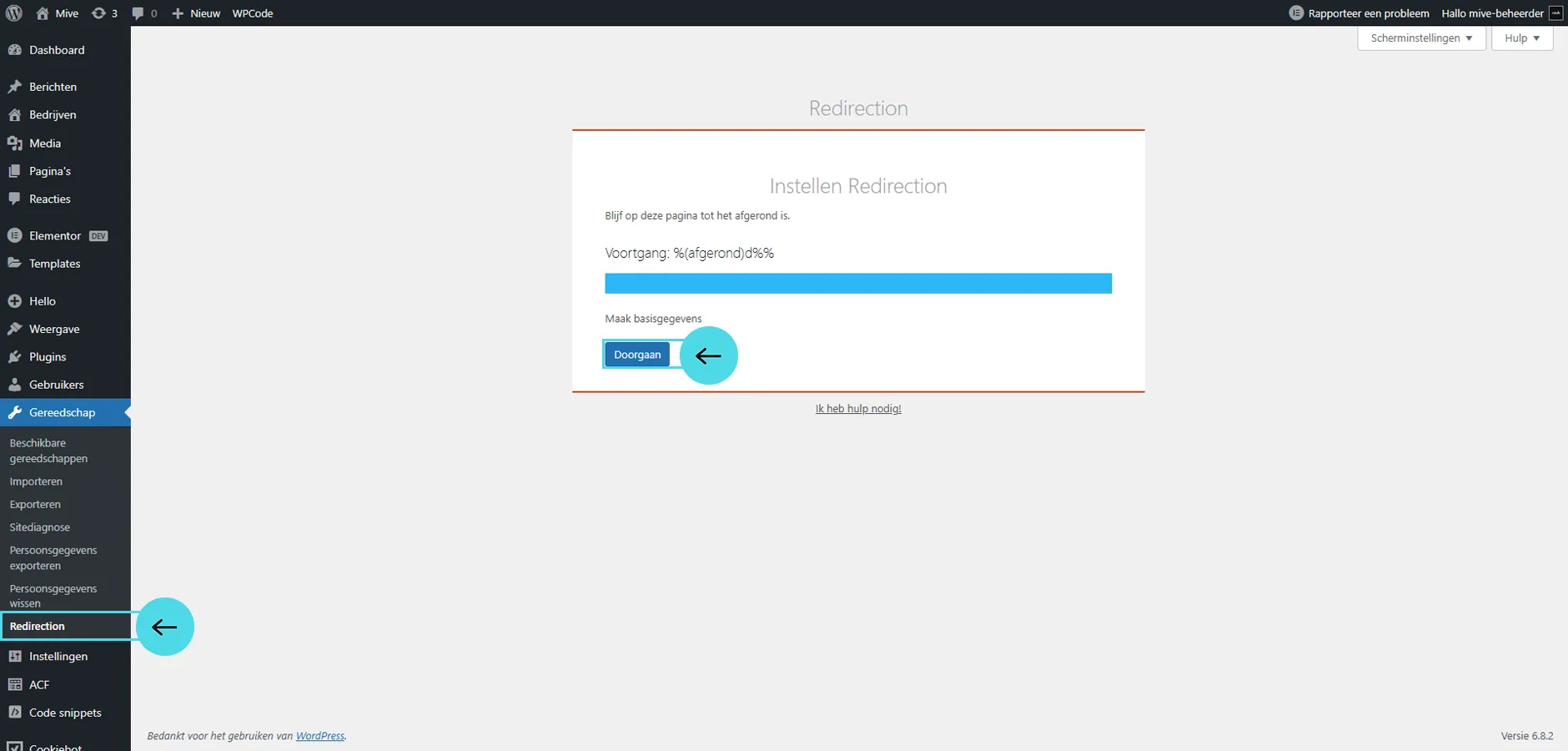Expand the Hulp dropdown
1568x751 pixels.
(1521, 38)
